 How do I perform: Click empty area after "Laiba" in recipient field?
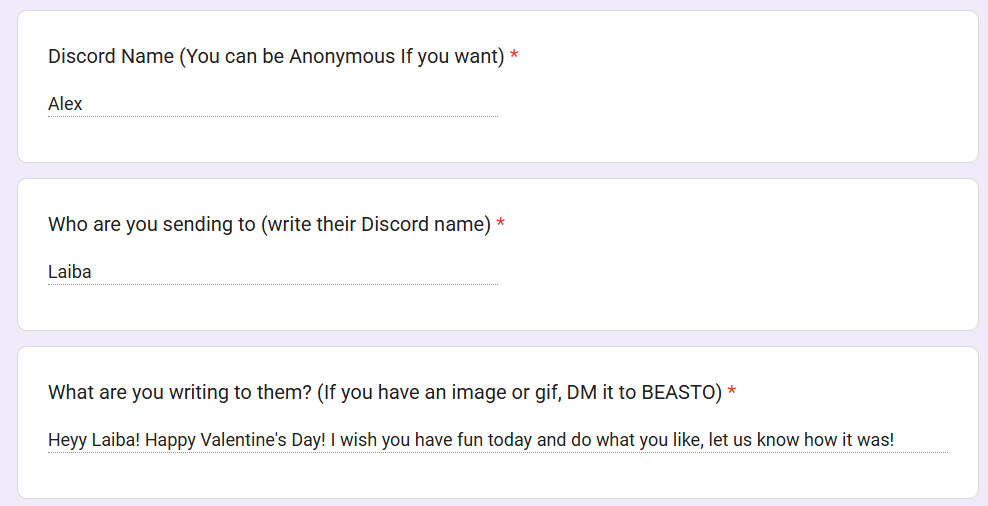(300, 272)
